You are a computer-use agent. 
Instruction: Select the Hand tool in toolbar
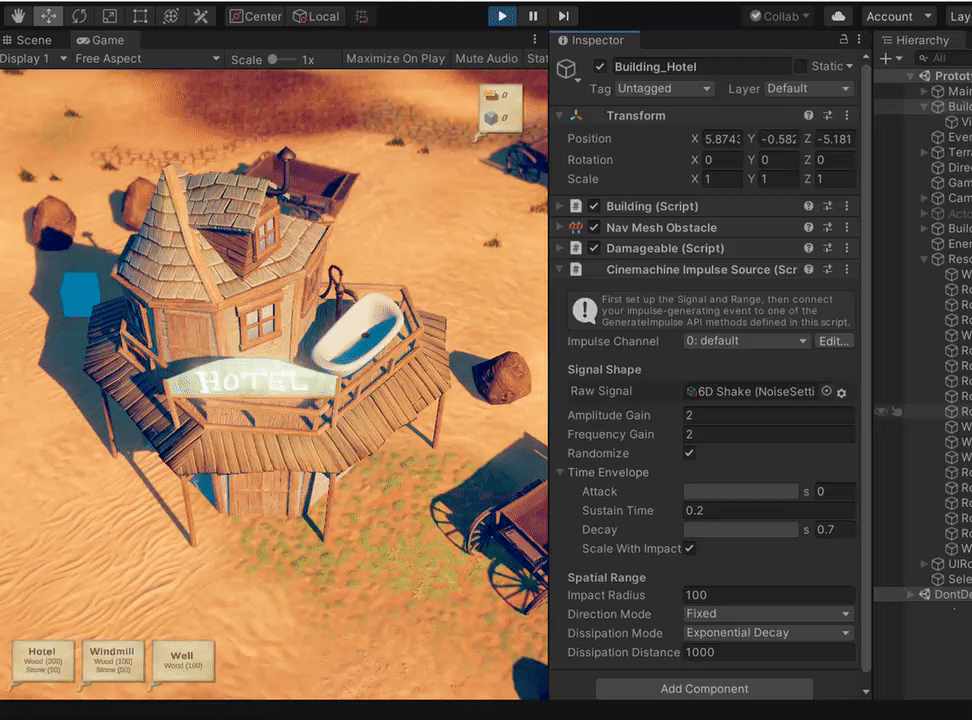(17, 16)
